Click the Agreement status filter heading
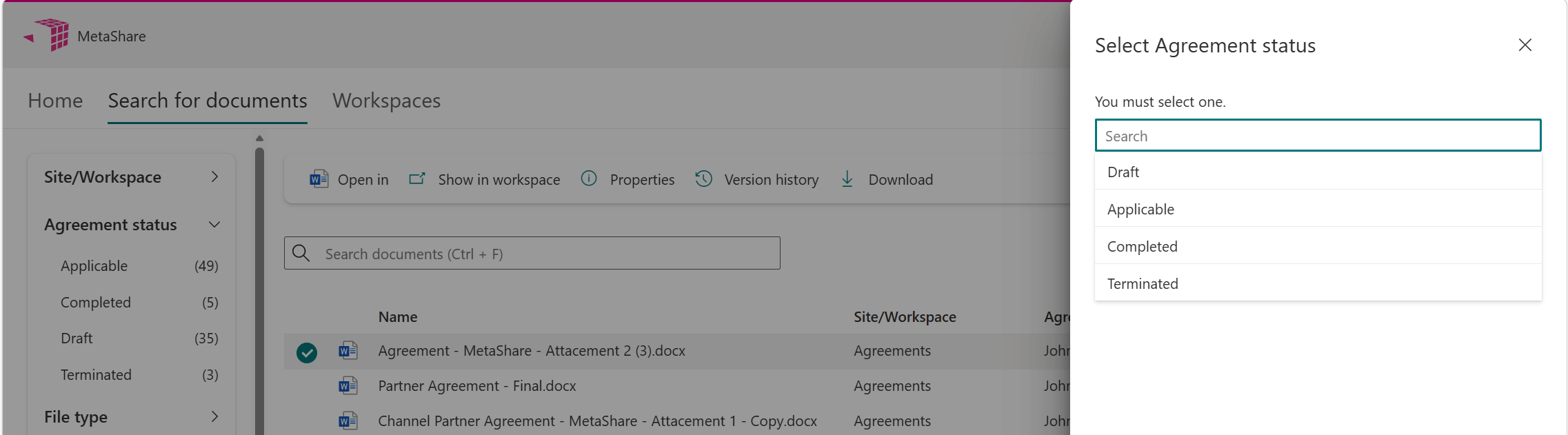Screen dimensions: 1568x435 point(110,225)
